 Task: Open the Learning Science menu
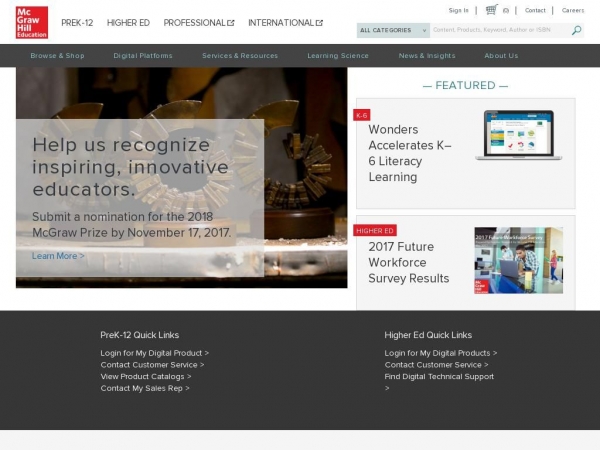point(338,55)
